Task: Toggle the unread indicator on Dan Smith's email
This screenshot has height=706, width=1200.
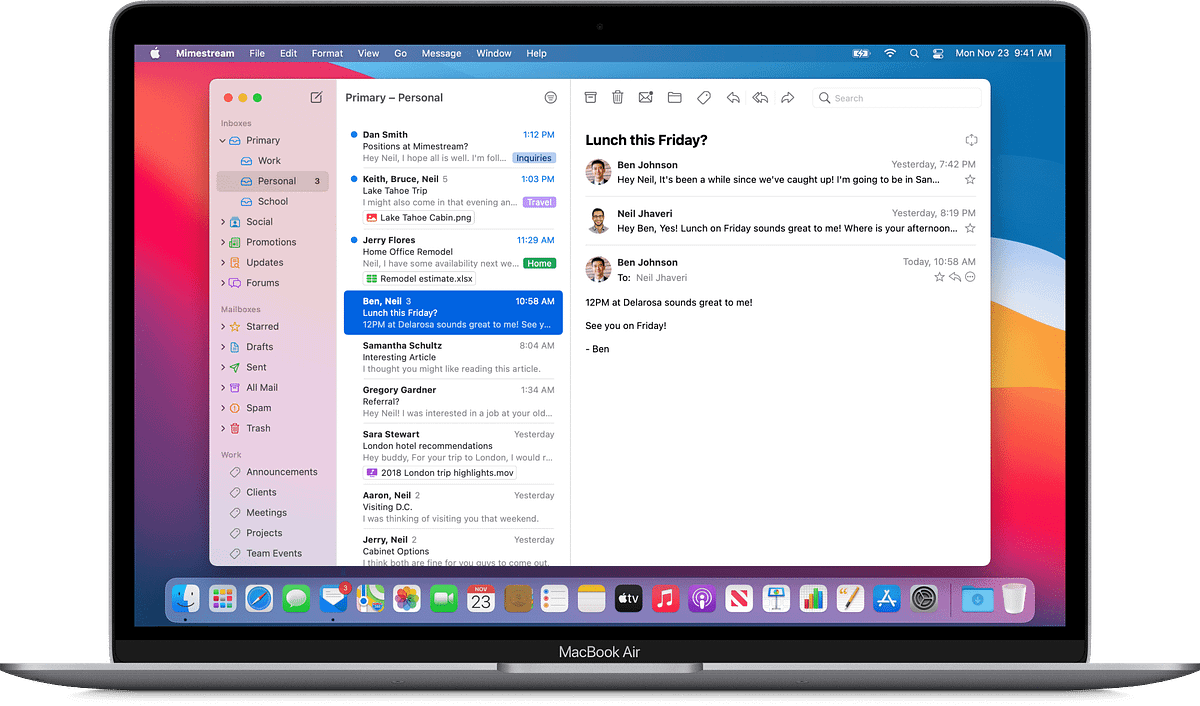Action: pos(352,133)
